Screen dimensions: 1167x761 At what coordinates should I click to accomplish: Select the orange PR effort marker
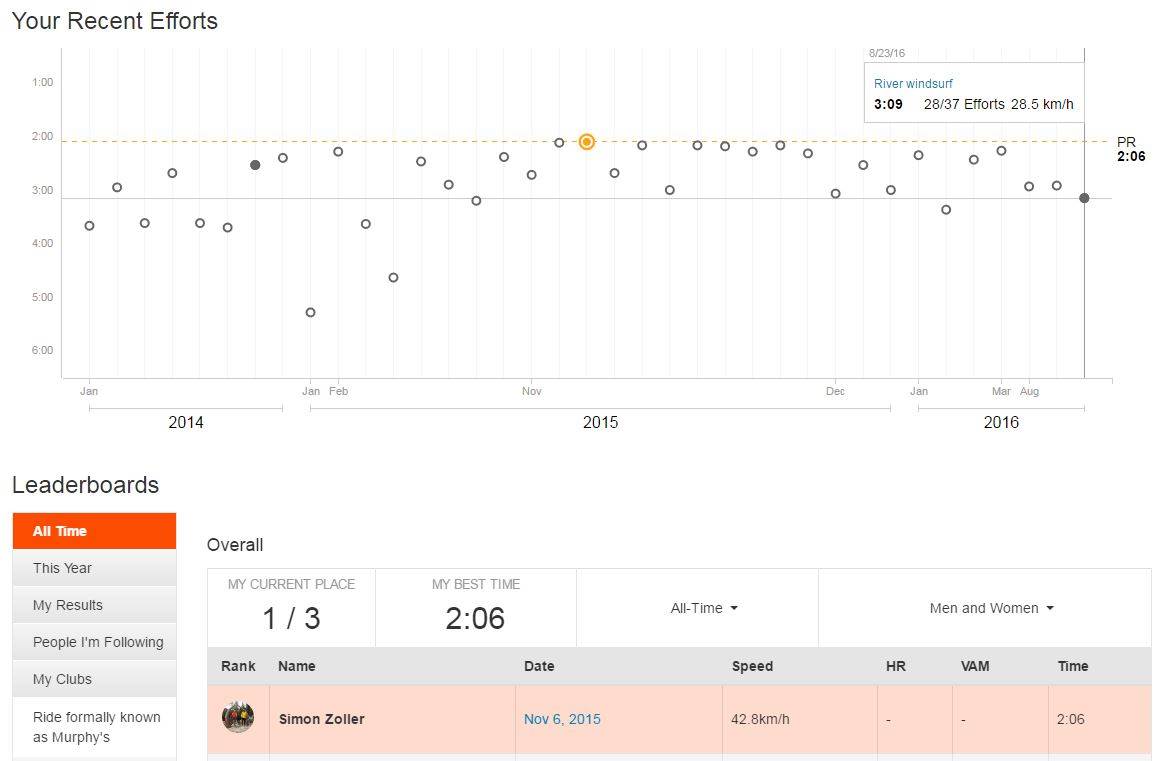coord(587,142)
